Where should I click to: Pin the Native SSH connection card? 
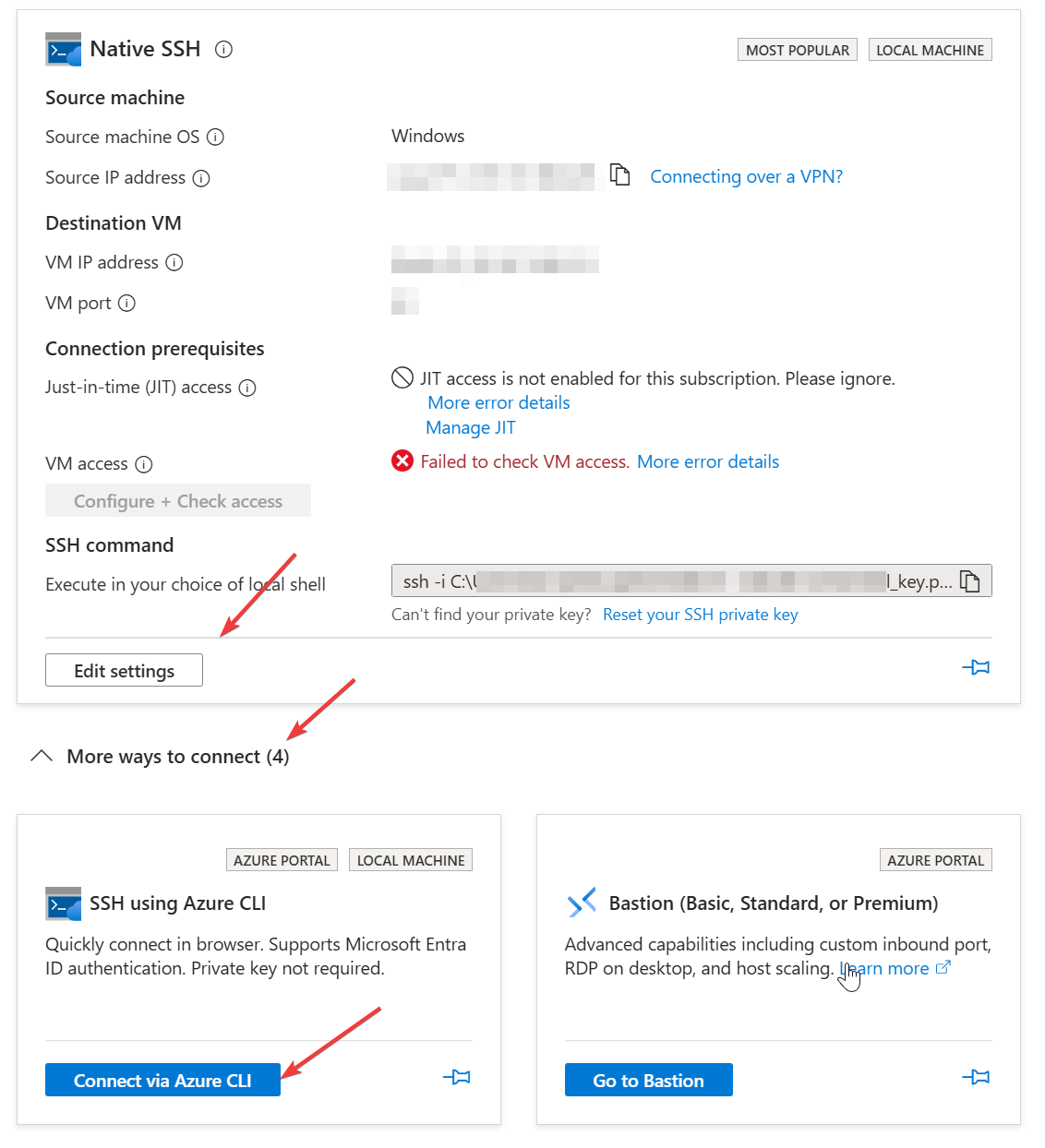click(976, 667)
